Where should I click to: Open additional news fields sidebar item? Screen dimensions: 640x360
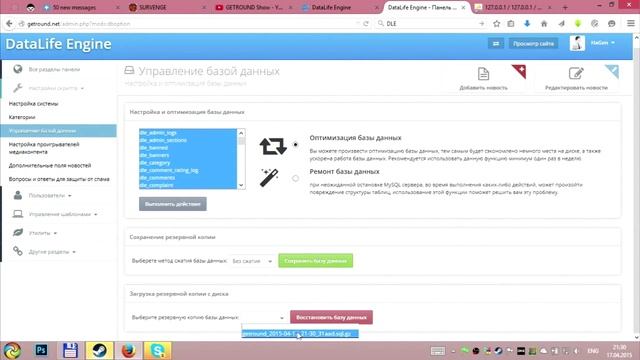(50, 165)
